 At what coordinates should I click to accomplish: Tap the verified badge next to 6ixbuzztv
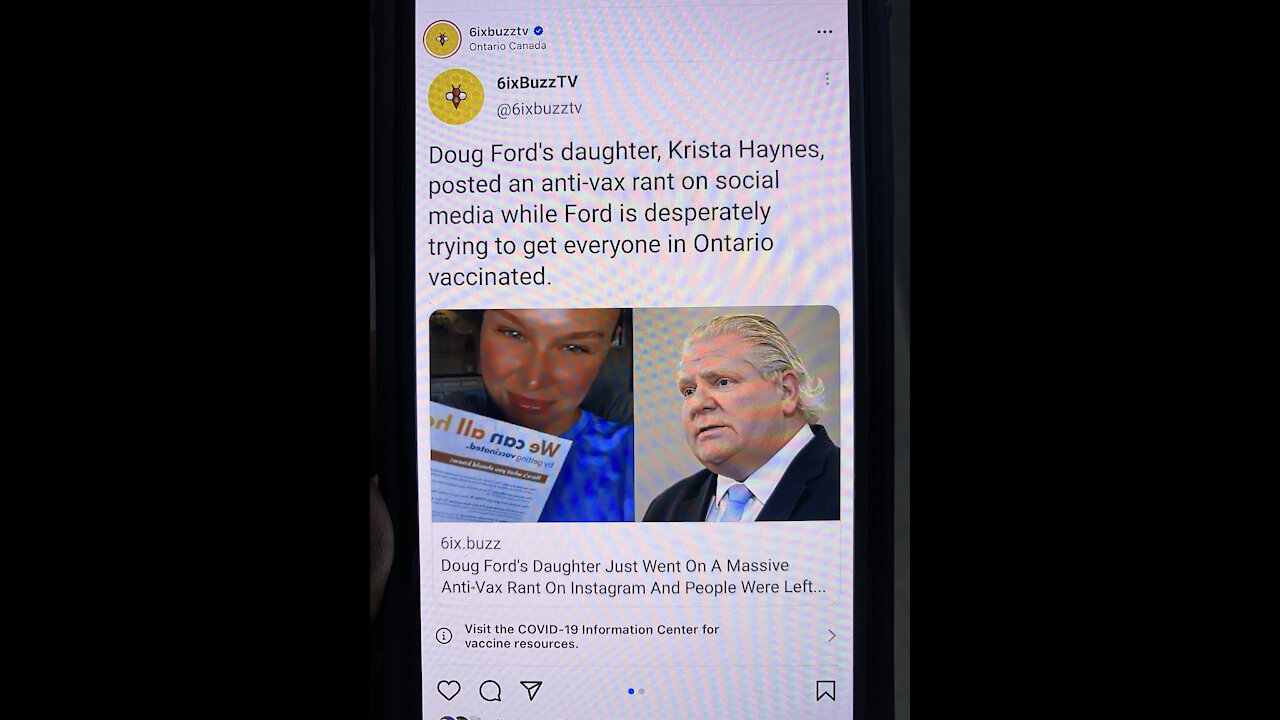[x=538, y=31]
